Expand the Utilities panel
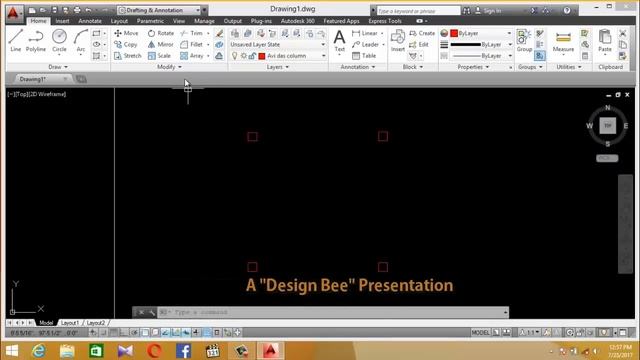 [569, 67]
